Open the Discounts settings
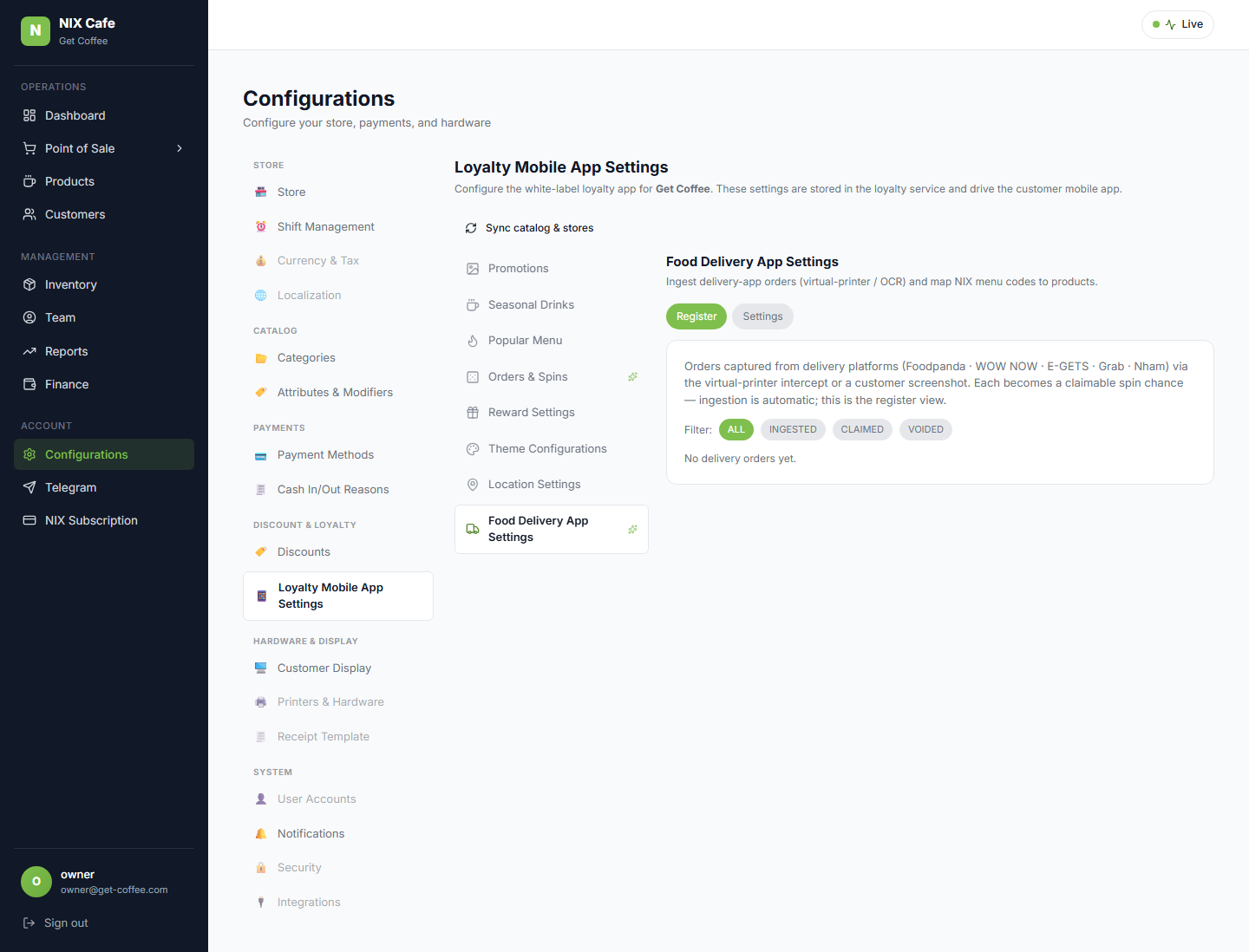Viewport: 1249px width, 952px height. click(x=338, y=552)
